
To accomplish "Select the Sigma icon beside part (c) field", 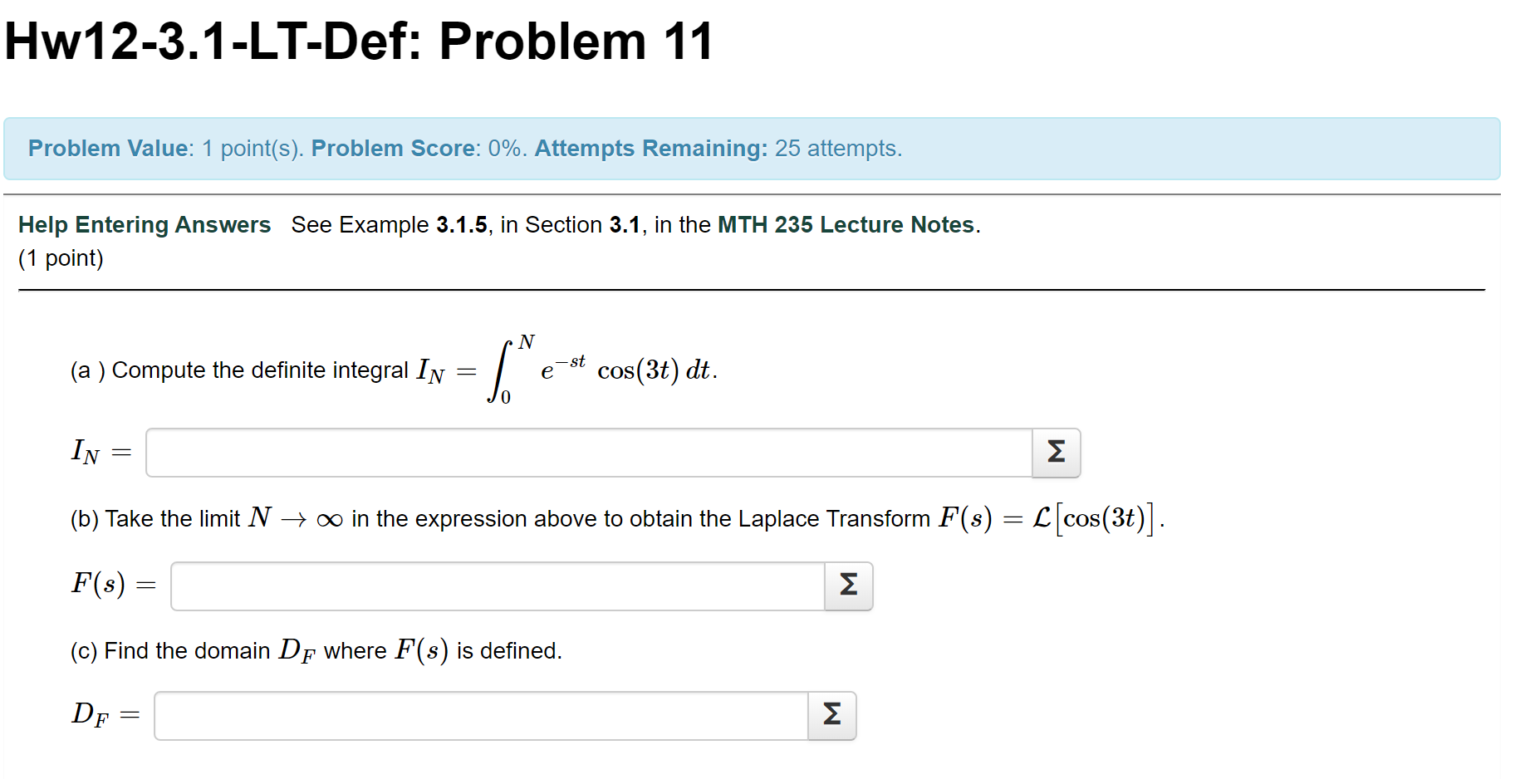I will coord(831,716).
